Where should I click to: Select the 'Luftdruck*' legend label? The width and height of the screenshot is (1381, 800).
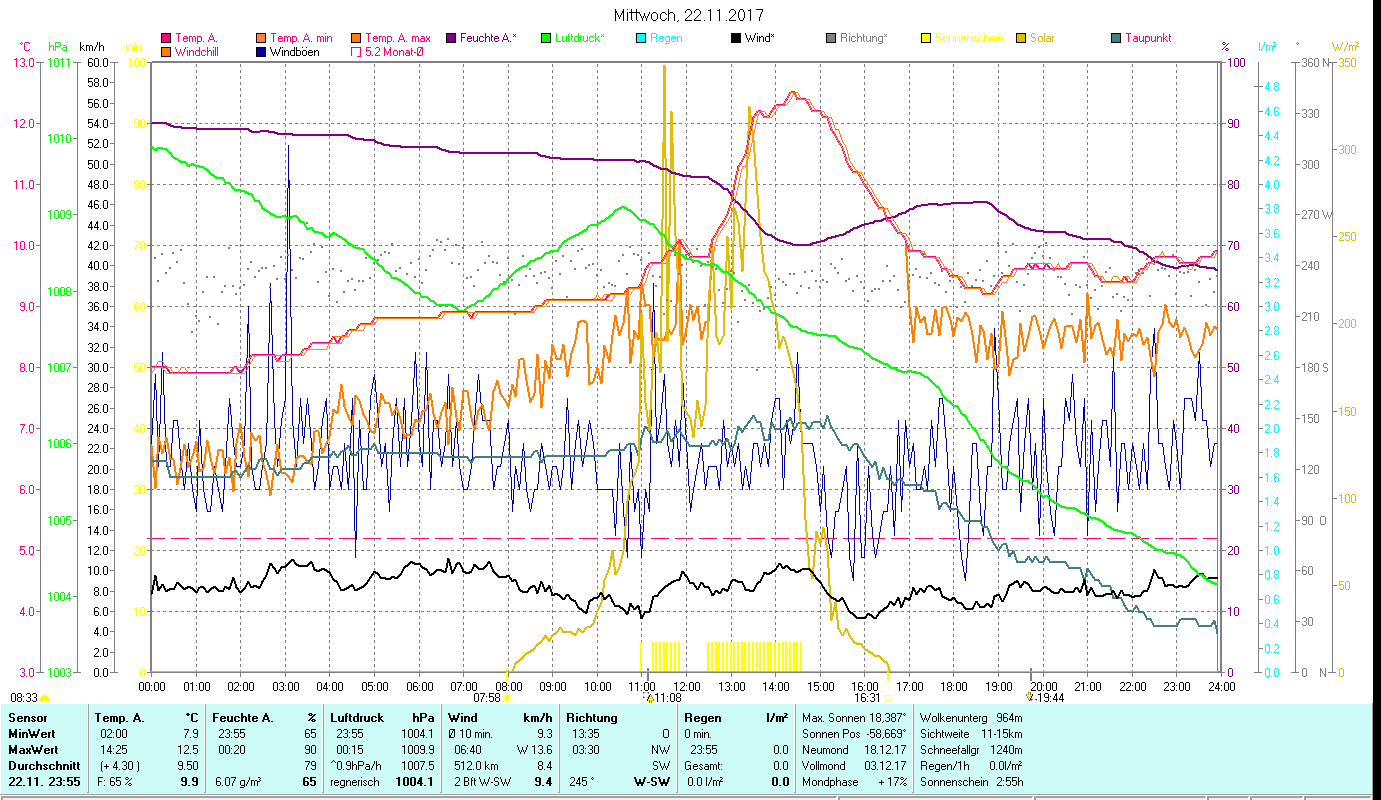click(x=581, y=38)
